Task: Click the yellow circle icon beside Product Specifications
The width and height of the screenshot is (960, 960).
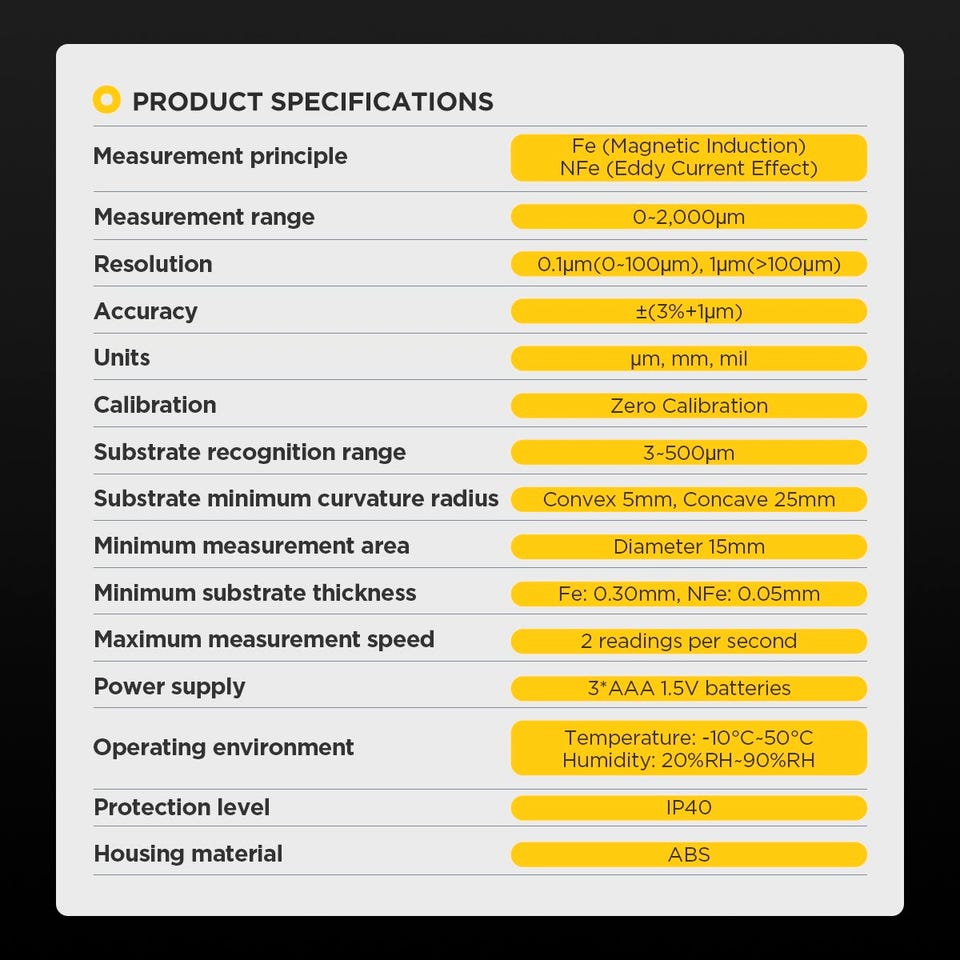Action: (x=107, y=100)
